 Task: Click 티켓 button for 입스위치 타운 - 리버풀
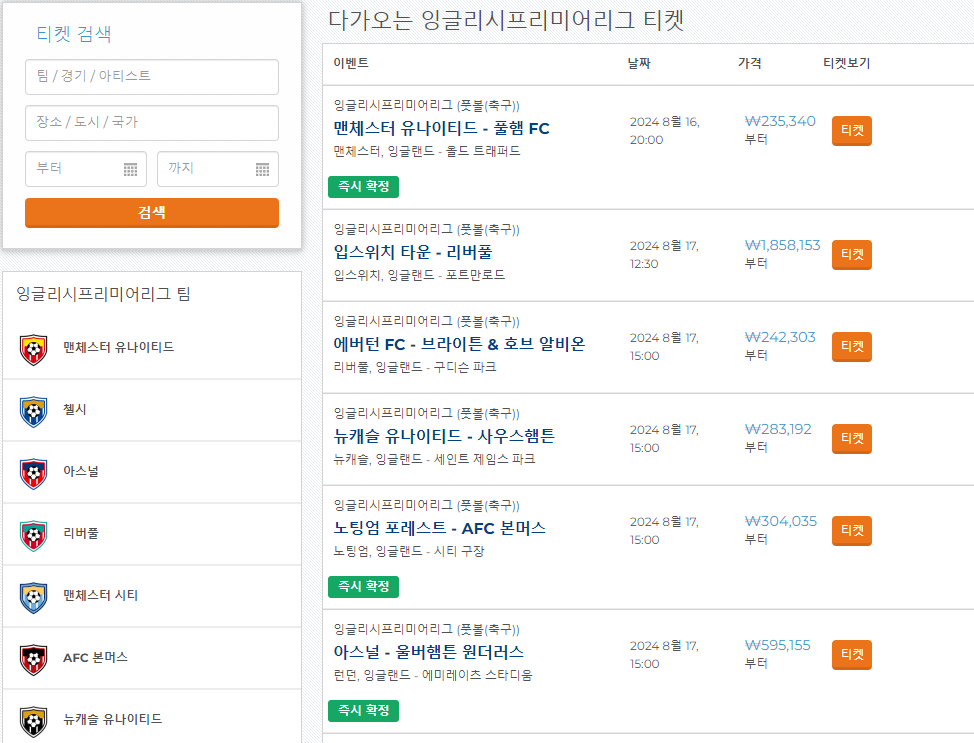(852, 255)
